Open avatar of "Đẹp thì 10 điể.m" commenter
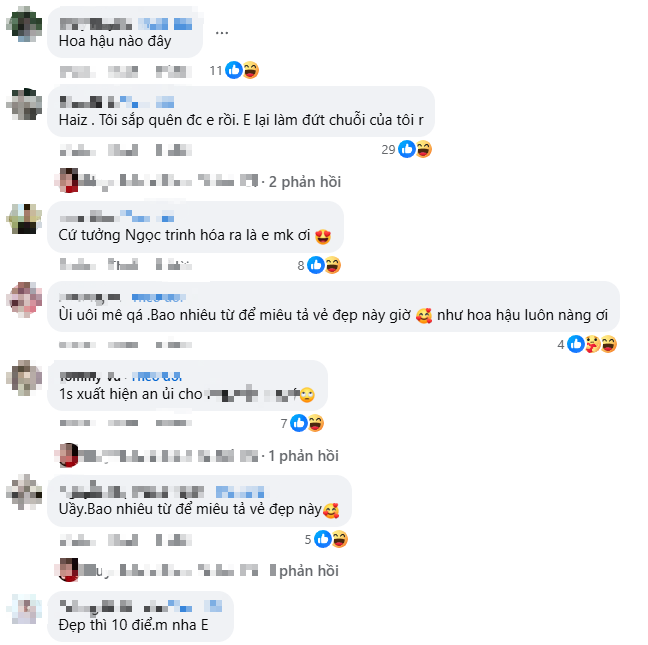Screen dimensions: 648x645 coord(24,609)
